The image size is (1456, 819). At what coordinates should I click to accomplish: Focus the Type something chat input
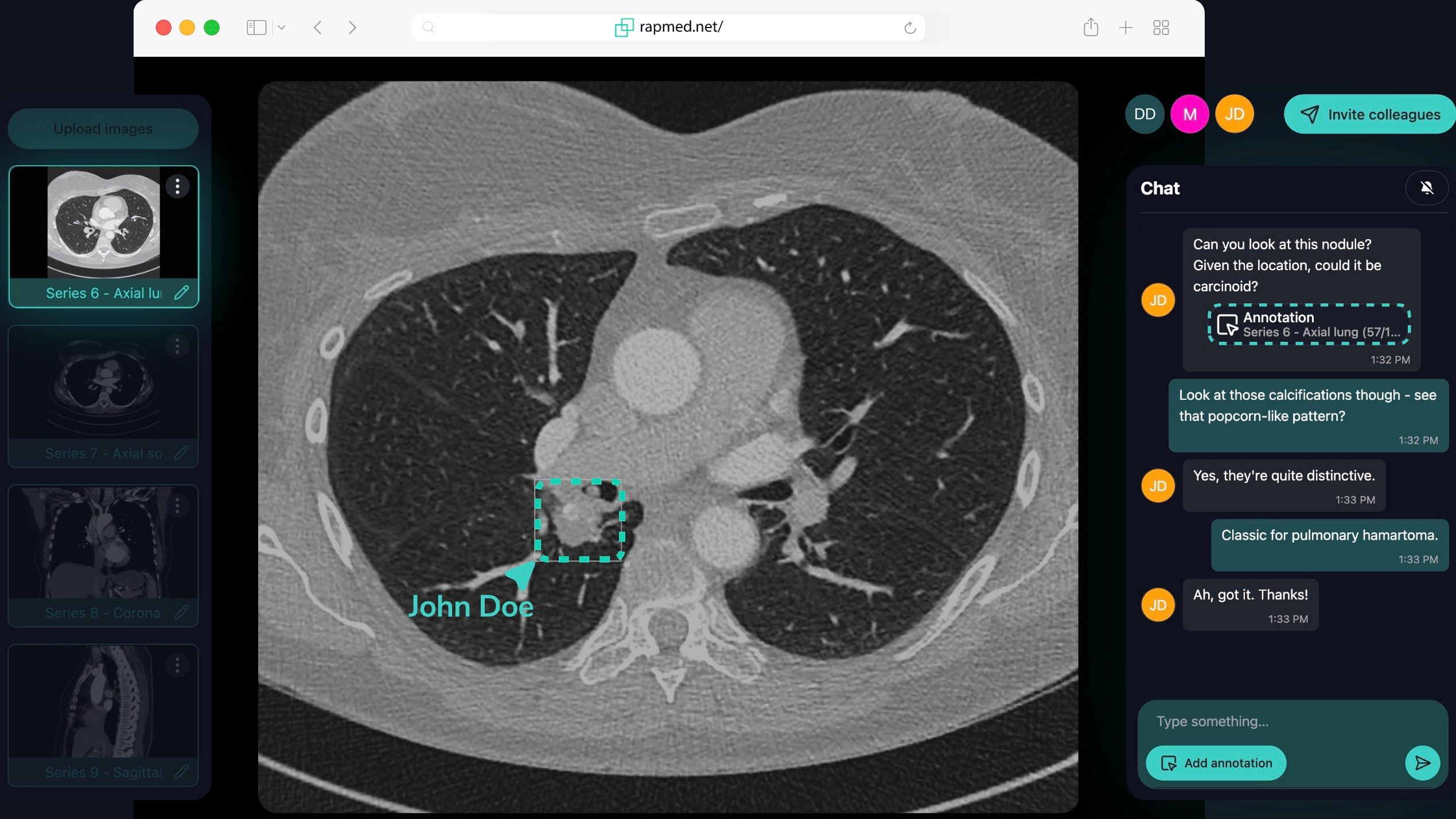1293,721
